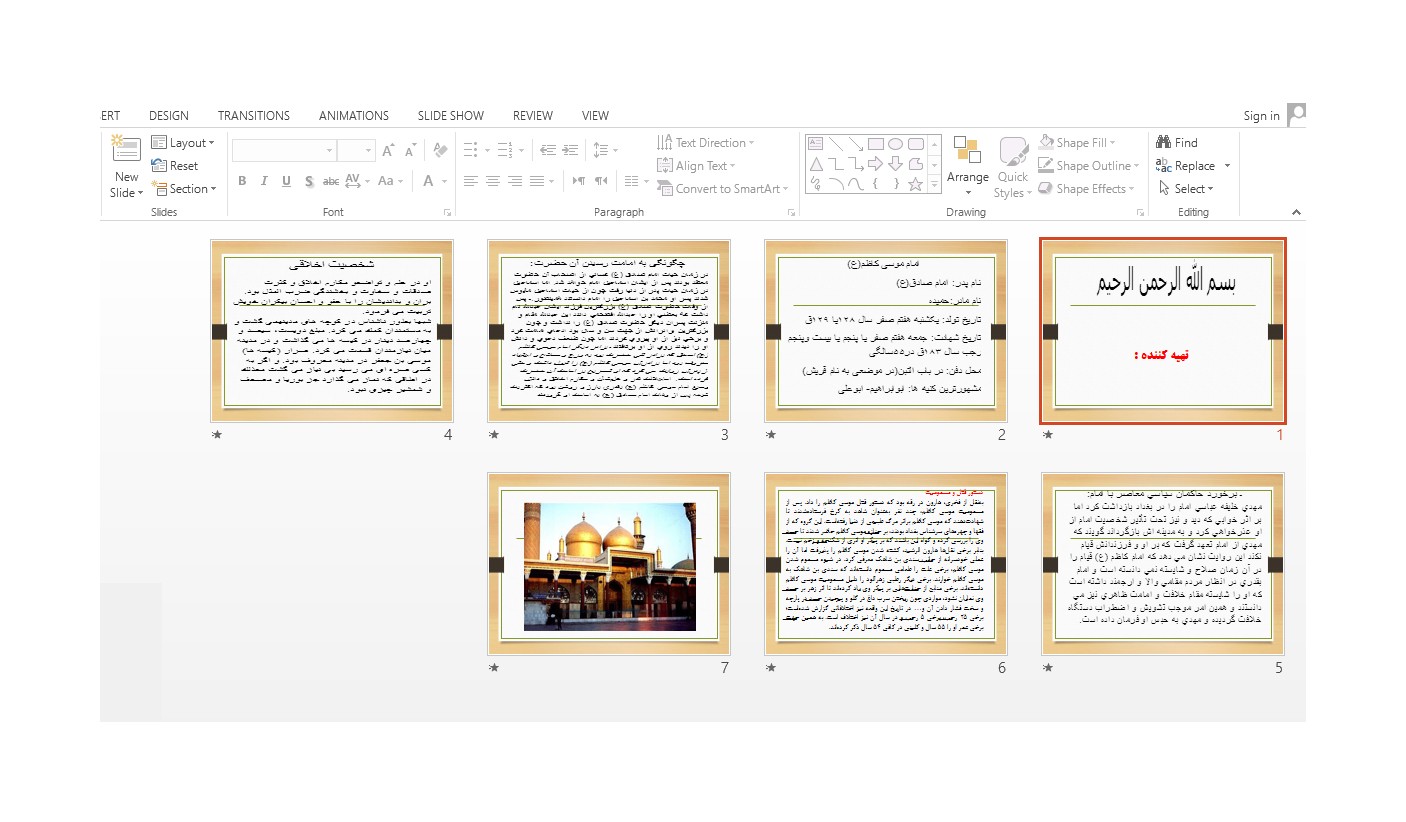Click the Increase Font Size icon
This screenshot has height=822, width=1406.
pos(389,151)
